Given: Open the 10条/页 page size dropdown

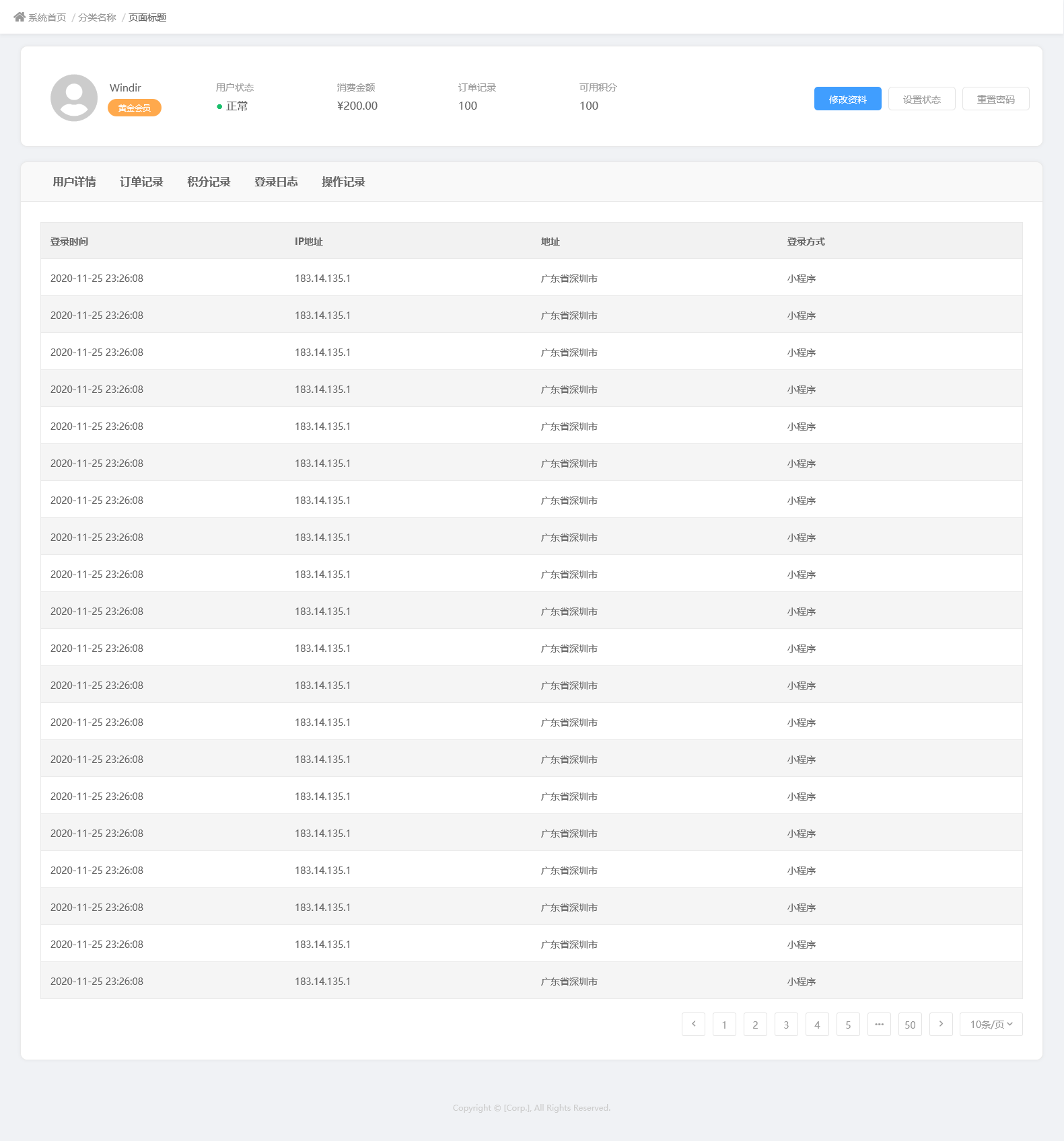Looking at the screenshot, I should click(x=991, y=1024).
